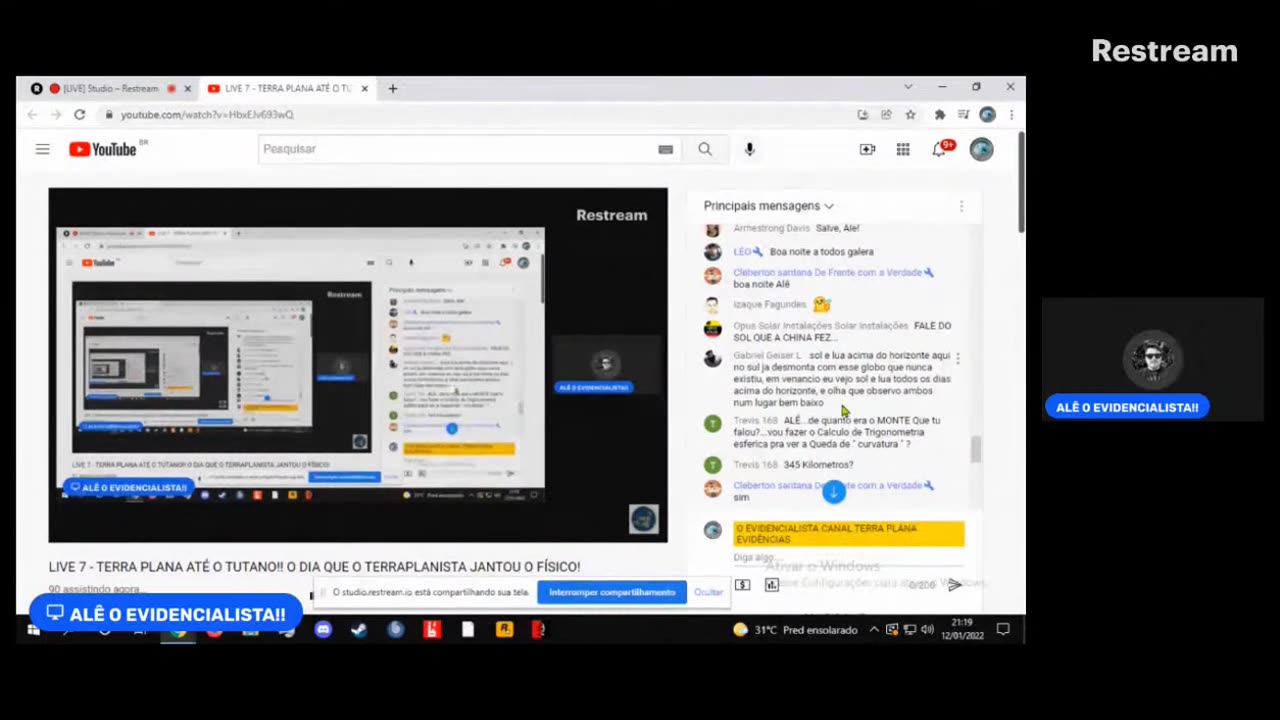Click the share page icon in address bar

(886, 114)
